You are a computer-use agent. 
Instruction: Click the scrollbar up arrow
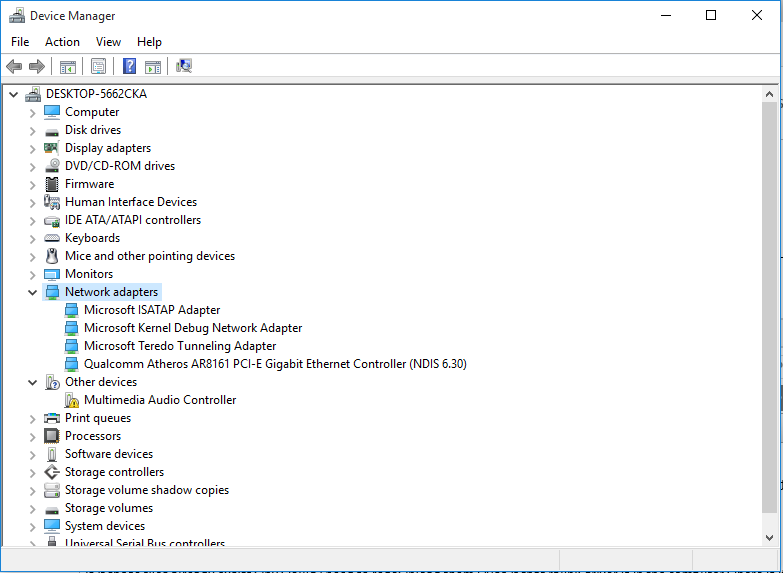(x=769, y=94)
